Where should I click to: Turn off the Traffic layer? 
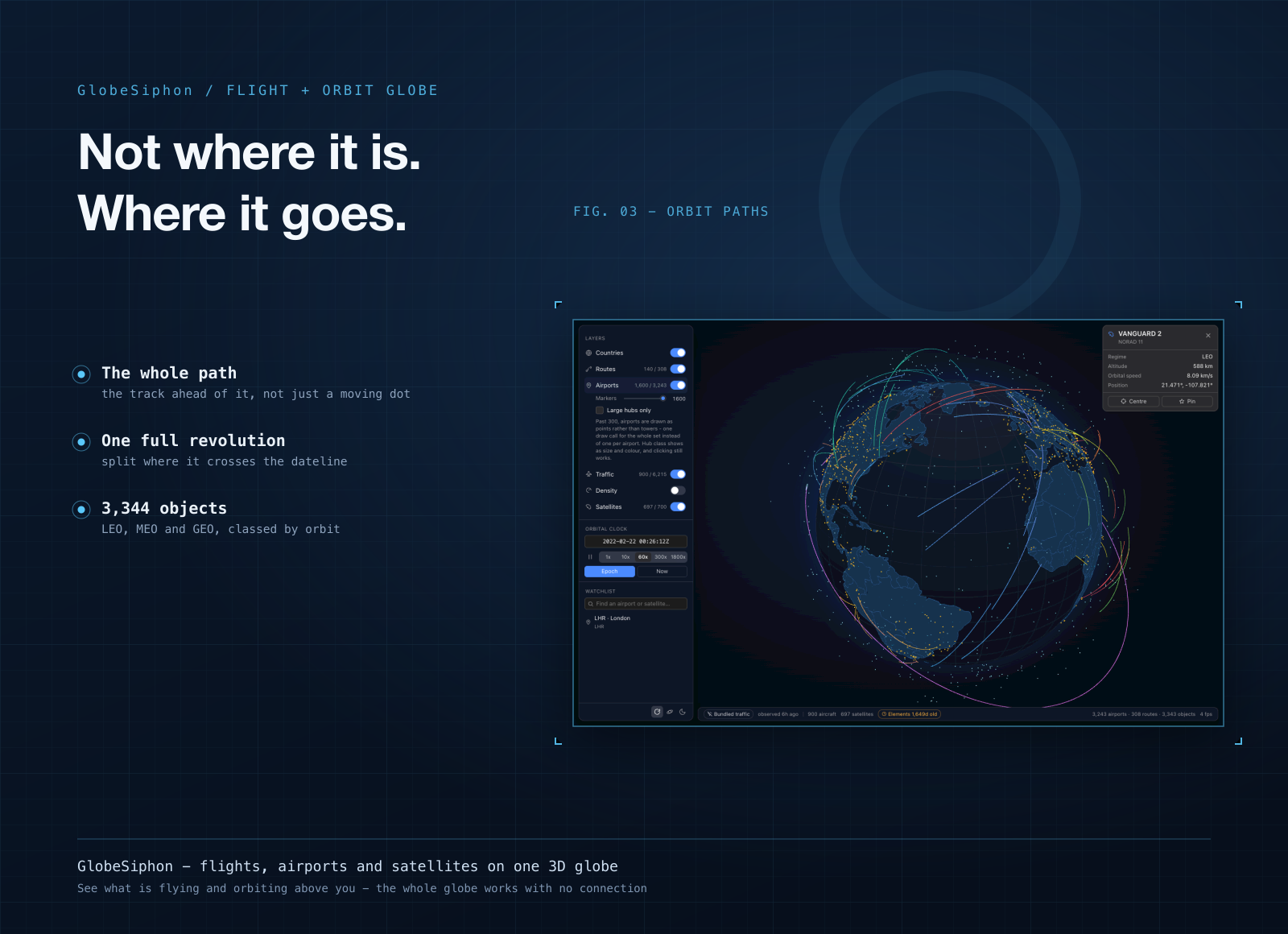point(678,474)
